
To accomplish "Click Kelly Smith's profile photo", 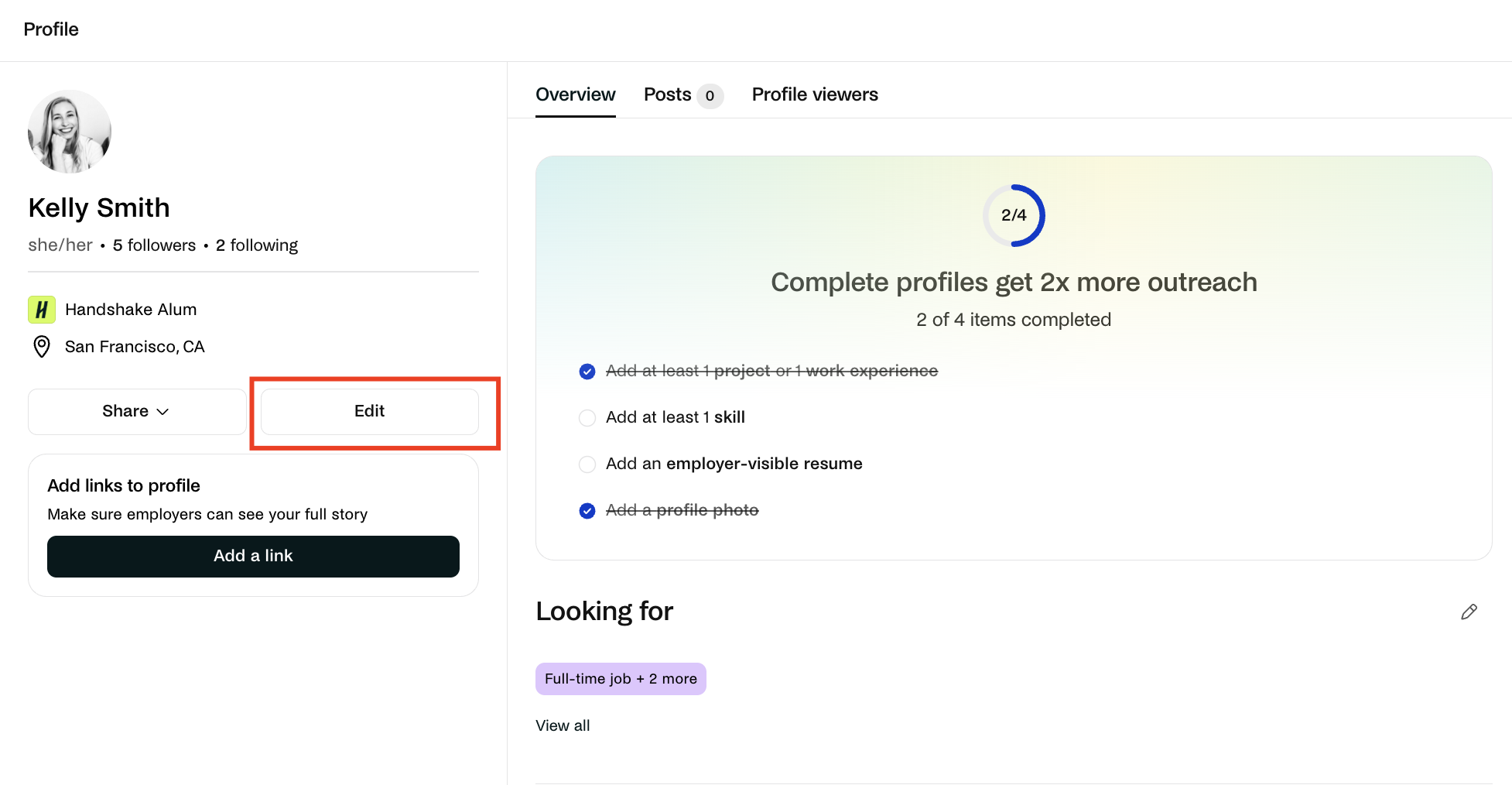I will point(70,132).
